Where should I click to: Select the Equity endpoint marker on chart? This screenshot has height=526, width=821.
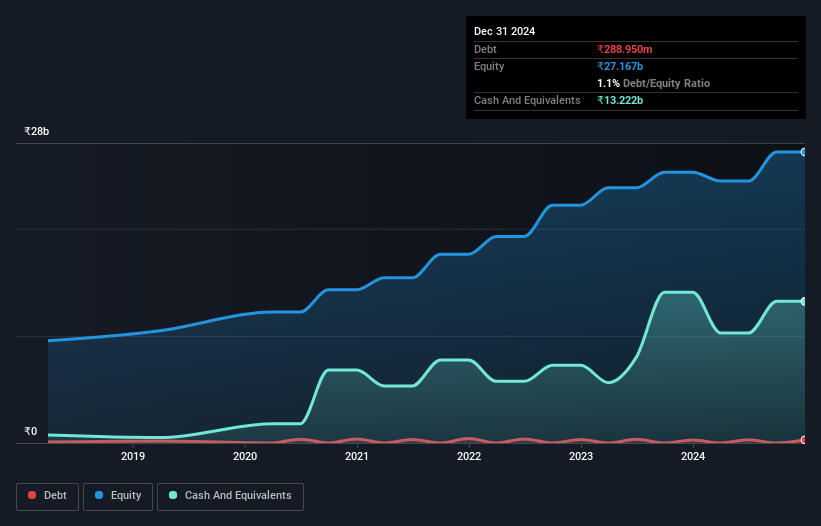pos(804,152)
